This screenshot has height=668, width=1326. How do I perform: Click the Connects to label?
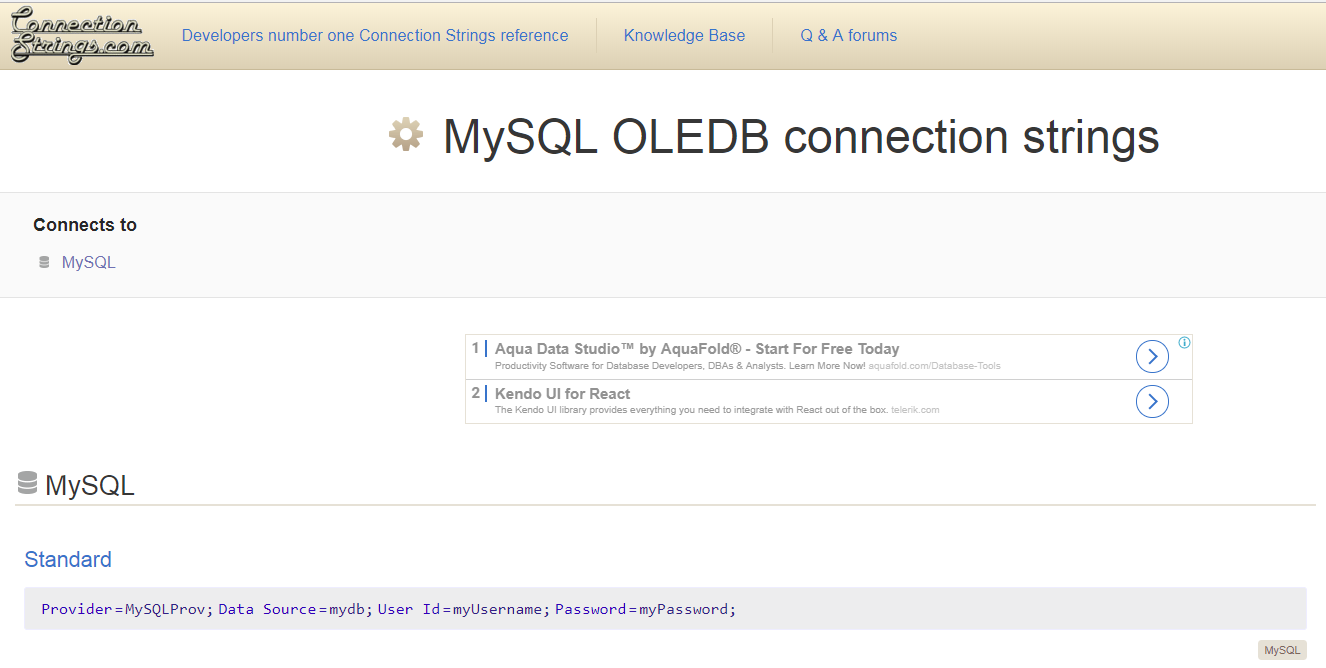click(85, 225)
